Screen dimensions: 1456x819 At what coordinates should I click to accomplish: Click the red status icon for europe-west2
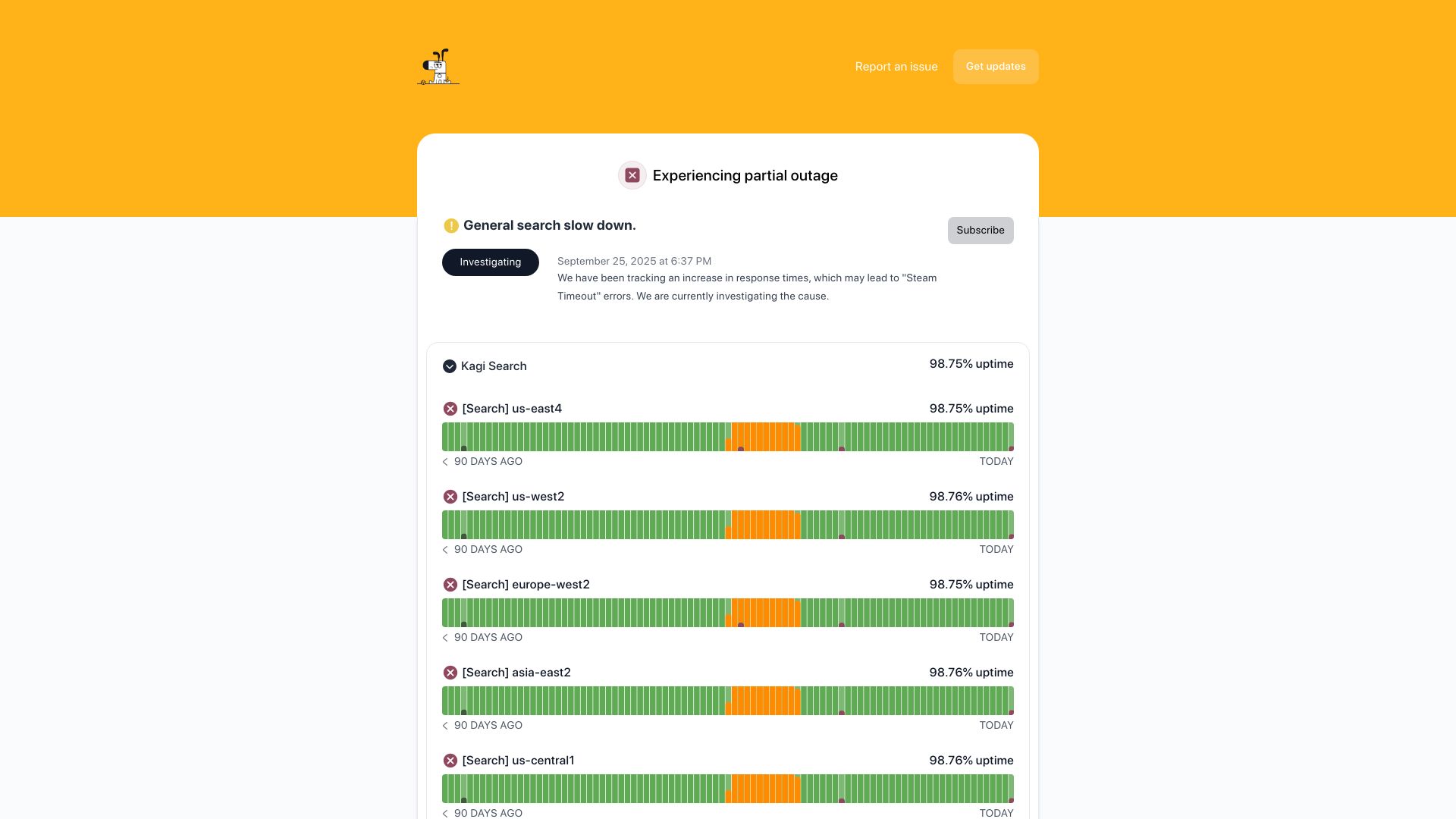coord(450,585)
